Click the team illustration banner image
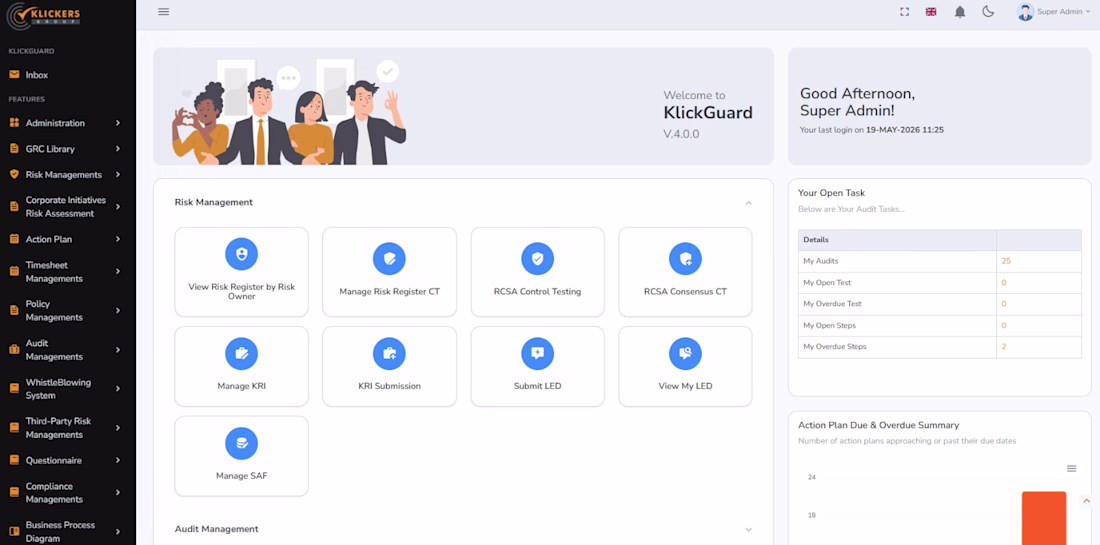This screenshot has width=1100, height=545. click(x=289, y=112)
